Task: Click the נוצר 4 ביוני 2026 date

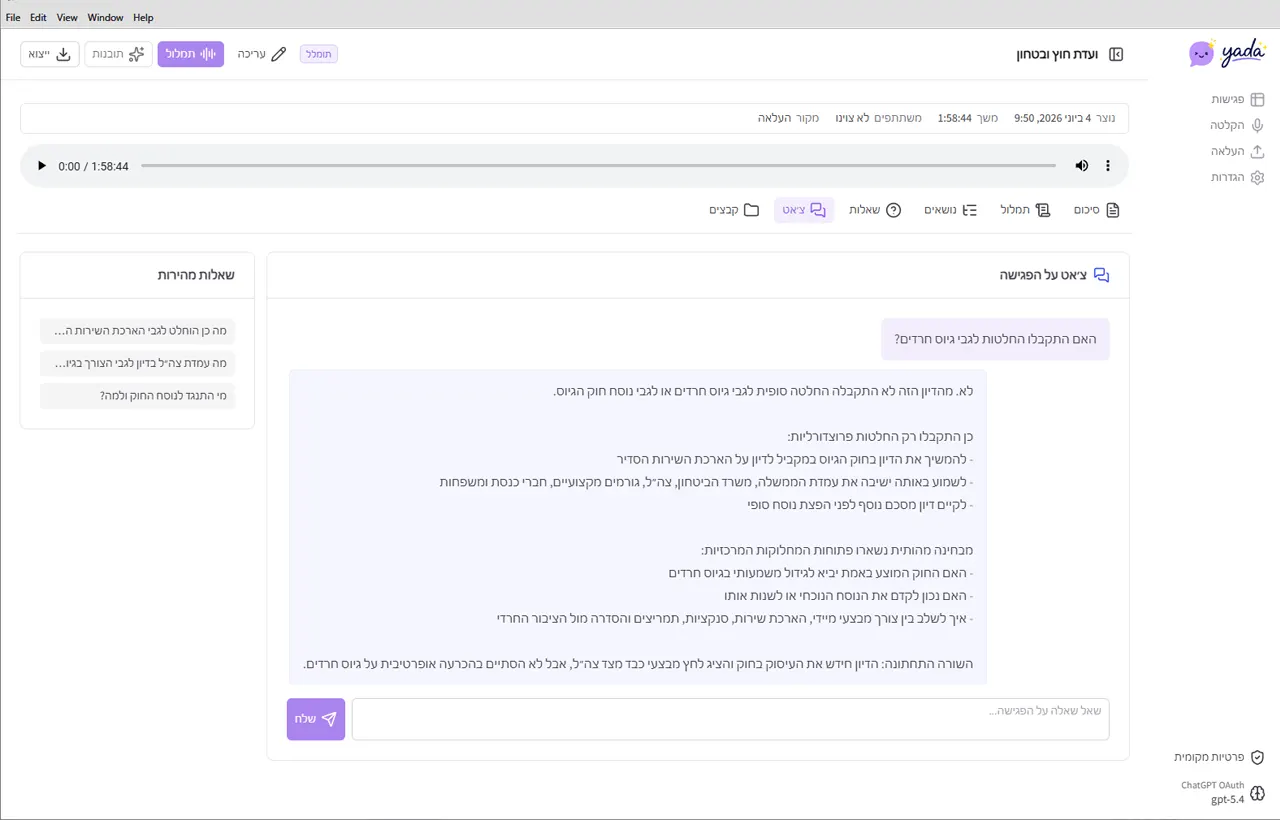Action: point(1064,118)
